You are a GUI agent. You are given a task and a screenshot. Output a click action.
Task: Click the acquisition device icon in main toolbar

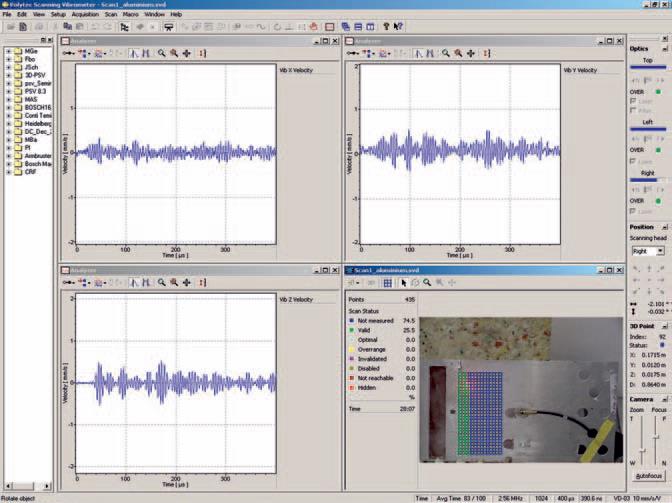coord(169,27)
